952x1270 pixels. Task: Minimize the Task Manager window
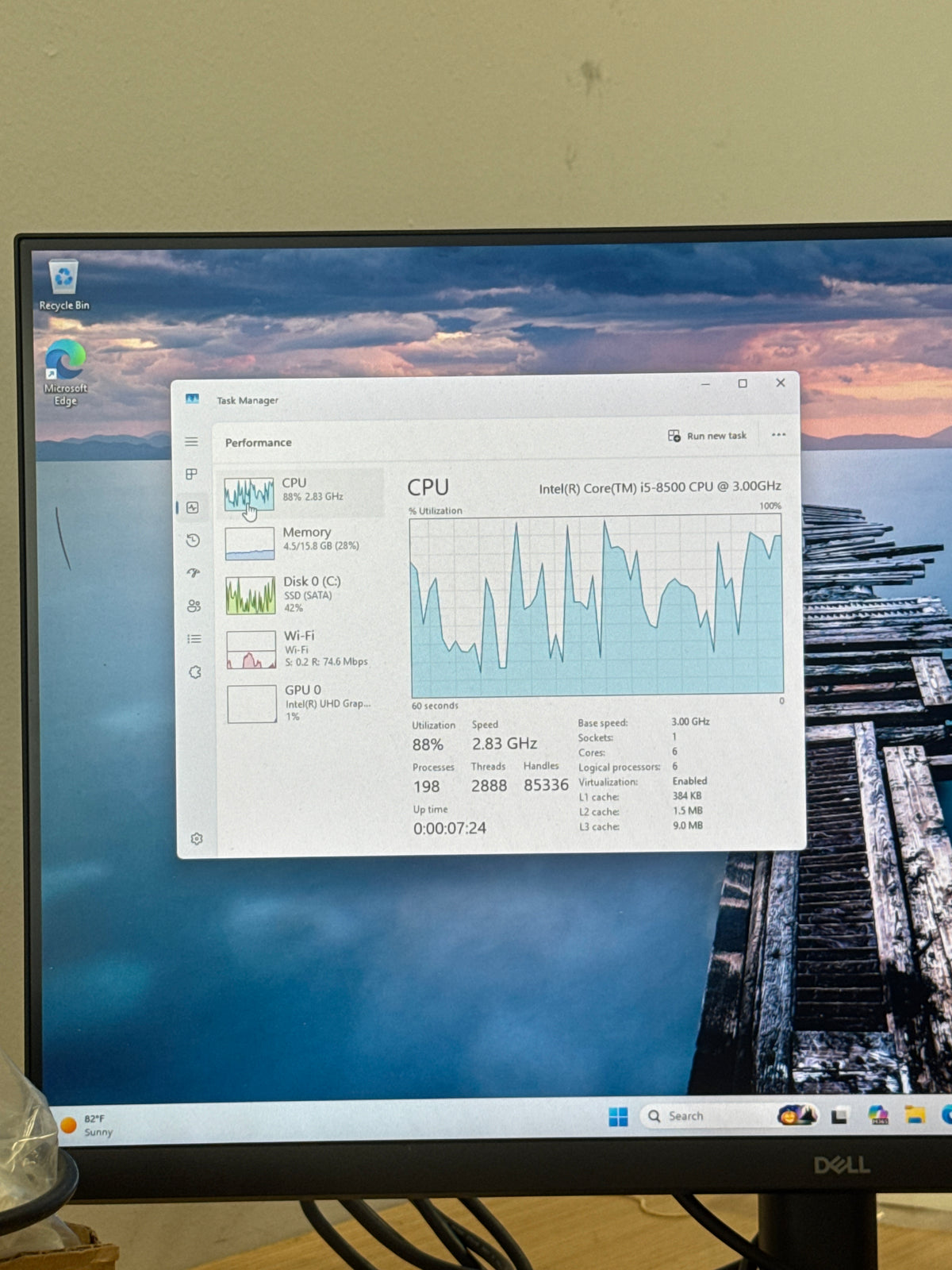[x=705, y=384]
